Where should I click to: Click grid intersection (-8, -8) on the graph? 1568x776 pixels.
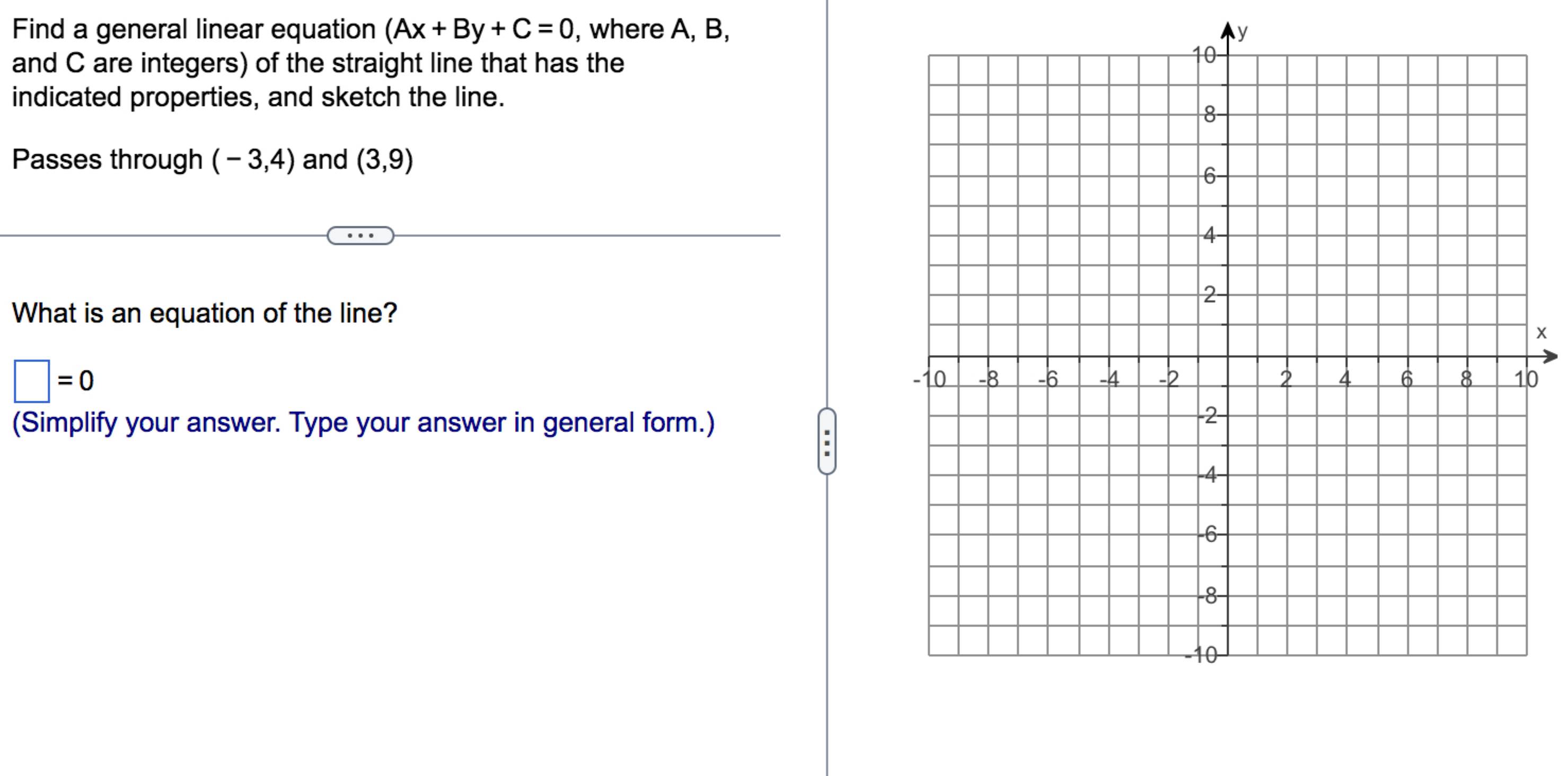[x=989, y=596]
